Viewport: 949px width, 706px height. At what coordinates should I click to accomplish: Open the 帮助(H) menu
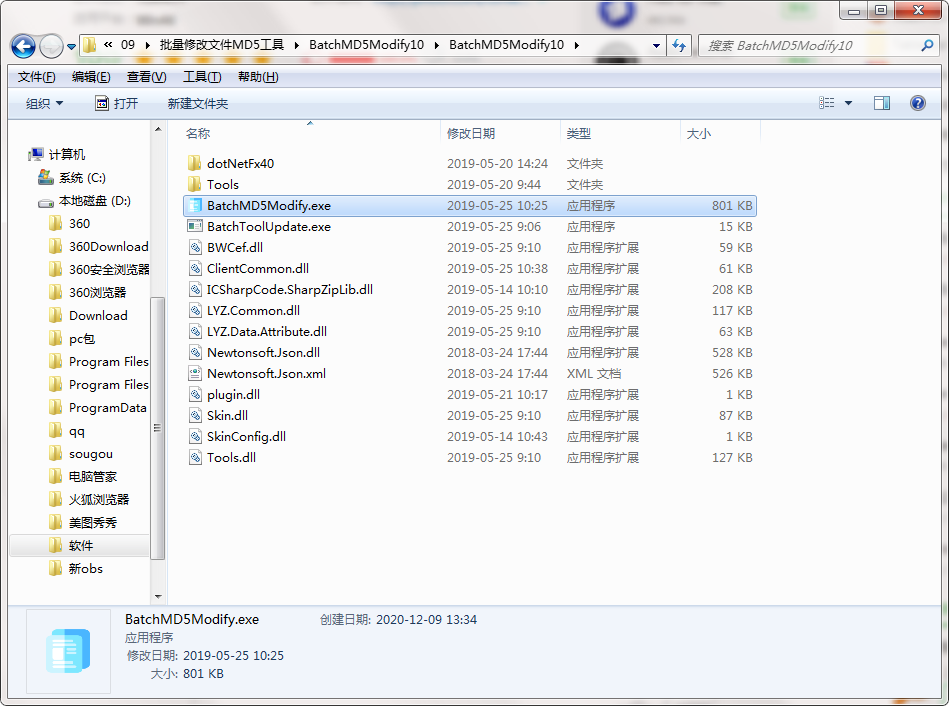tap(258, 77)
